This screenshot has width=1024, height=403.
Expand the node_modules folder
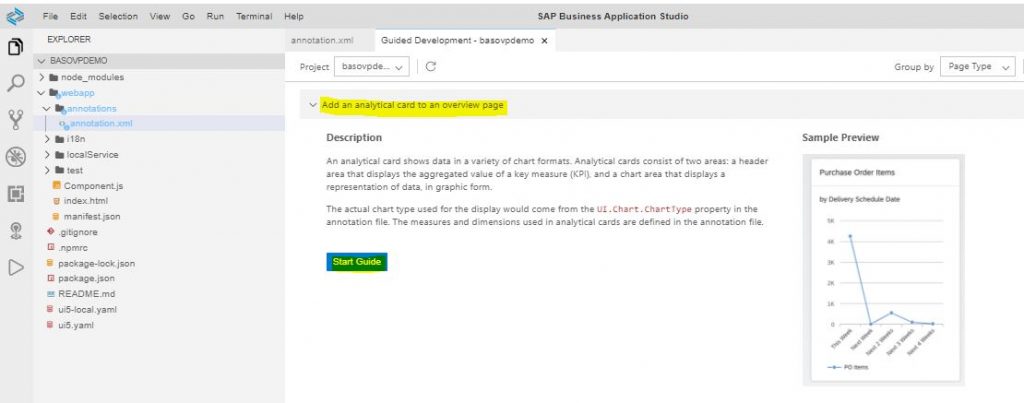point(42,77)
